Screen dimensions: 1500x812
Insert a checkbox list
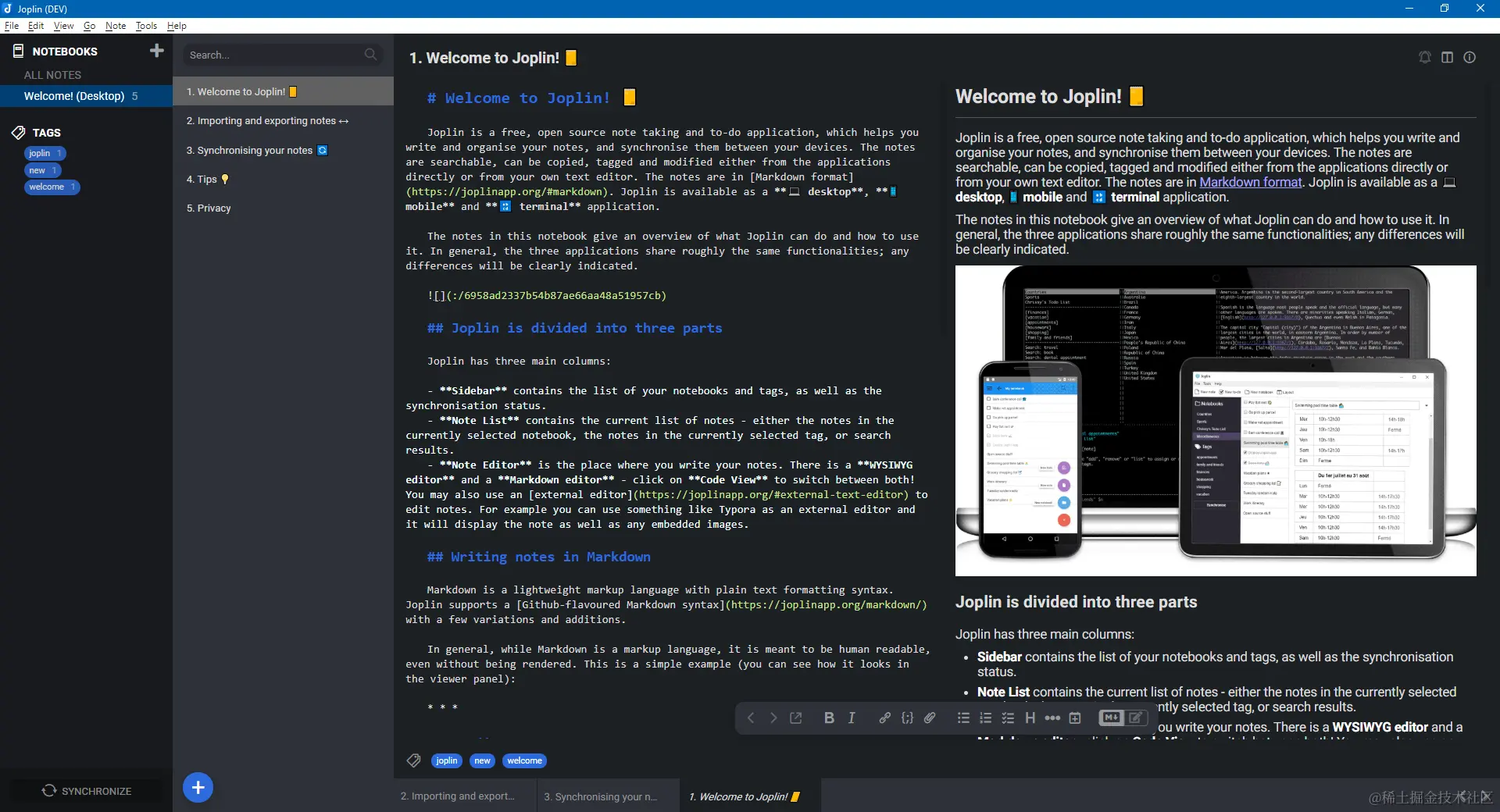coord(1008,718)
